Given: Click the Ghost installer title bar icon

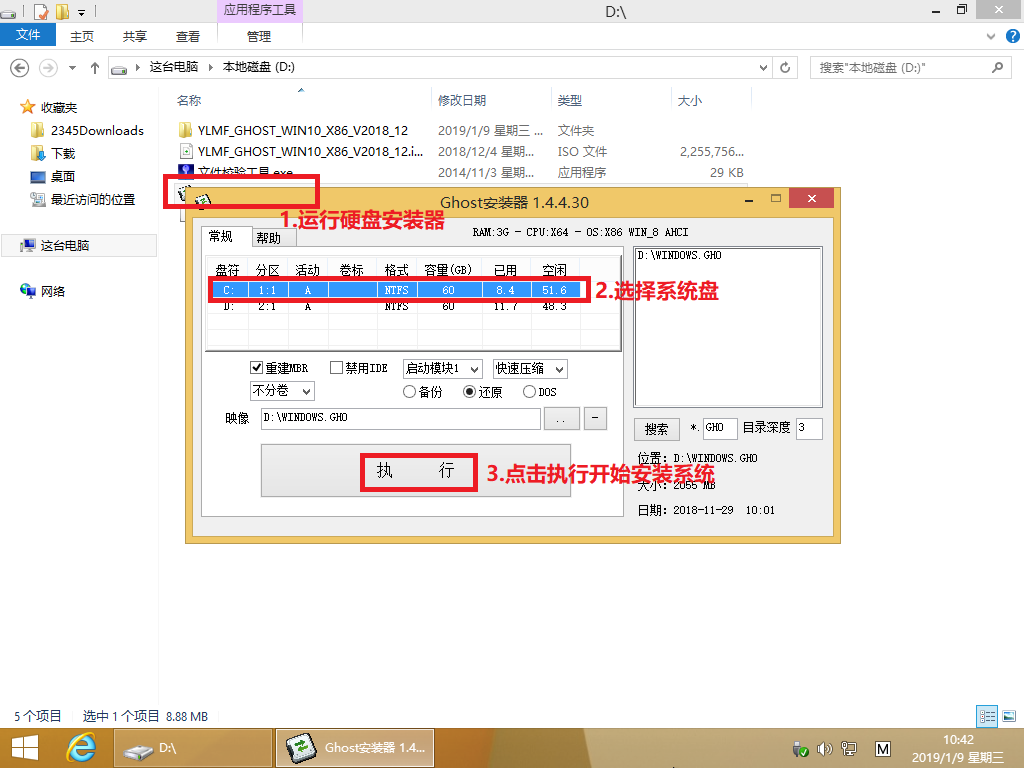Looking at the screenshot, I should click(203, 202).
